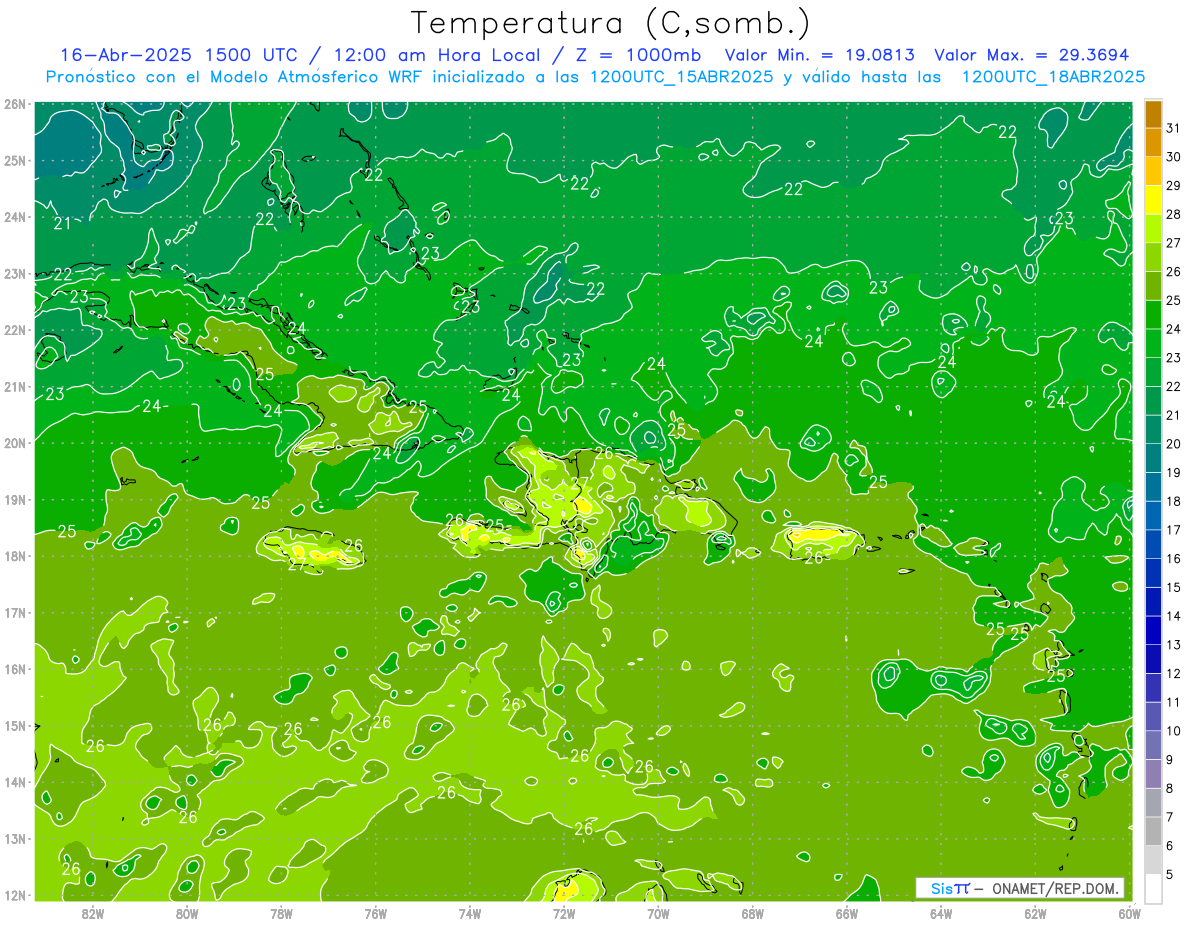The width and height of the screenshot is (1200, 927).
Task: Pick the legend band between 25 and 26
Action: click(1153, 286)
